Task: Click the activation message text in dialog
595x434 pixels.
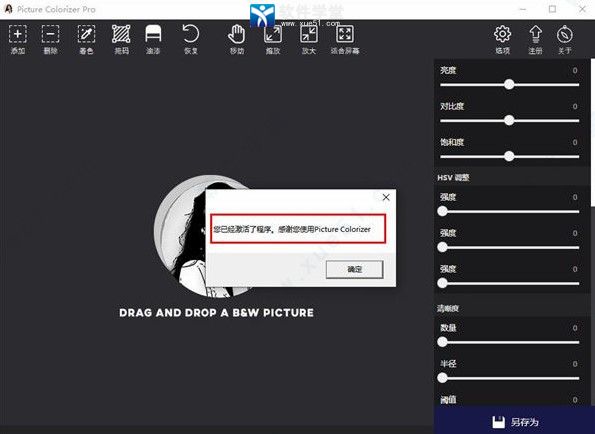Action: (292, 229)
